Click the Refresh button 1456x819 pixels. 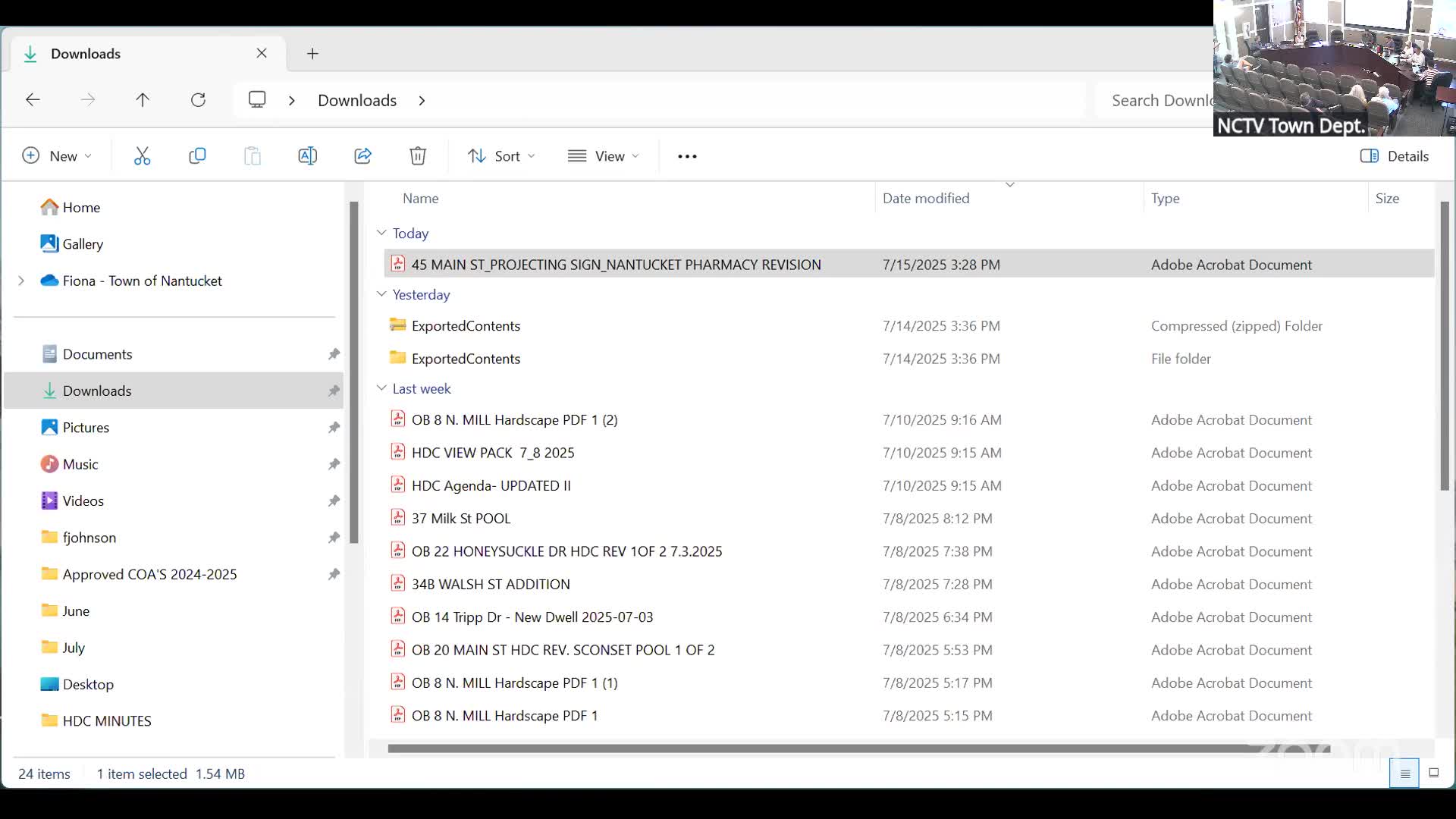(x=198, y=100)
